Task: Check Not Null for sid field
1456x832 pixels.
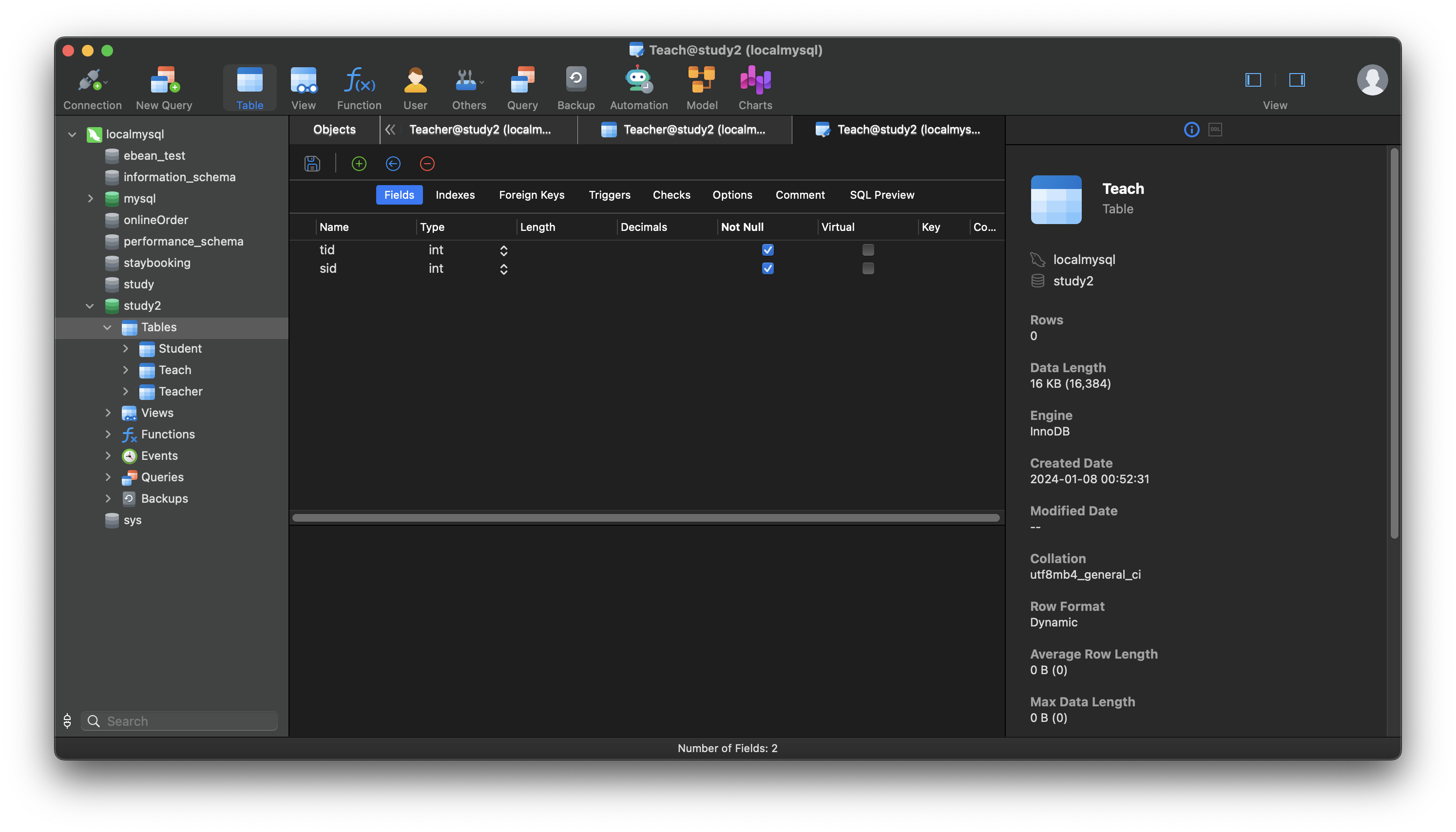Action: click(x=767, y=268)
